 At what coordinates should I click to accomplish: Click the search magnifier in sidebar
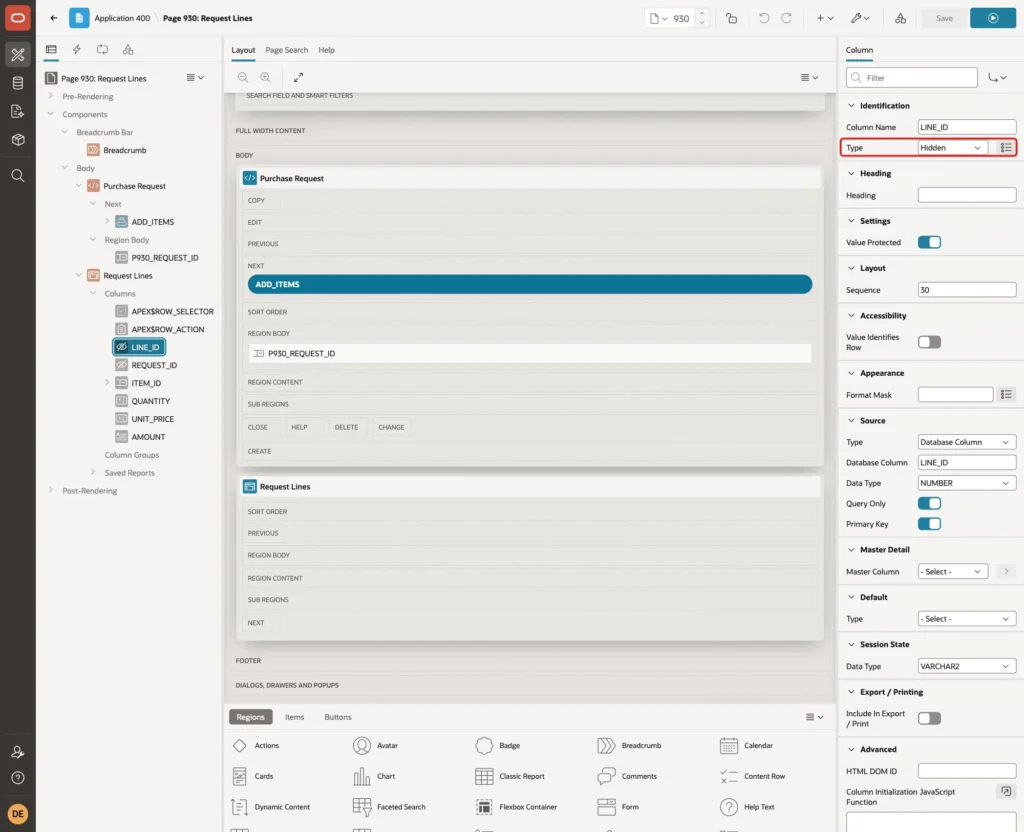[x=18, y=176]
